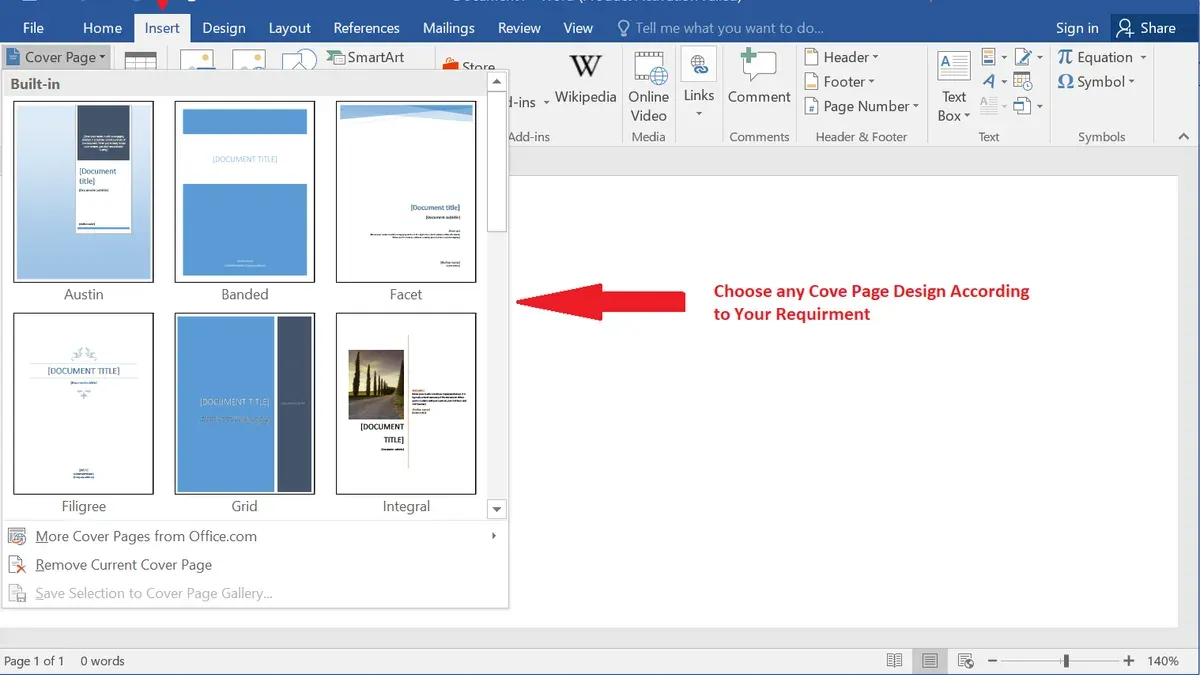Screen dimensions: 1200x675
Task: Open the Cover Page dropdown button
Action: point(55,57)
